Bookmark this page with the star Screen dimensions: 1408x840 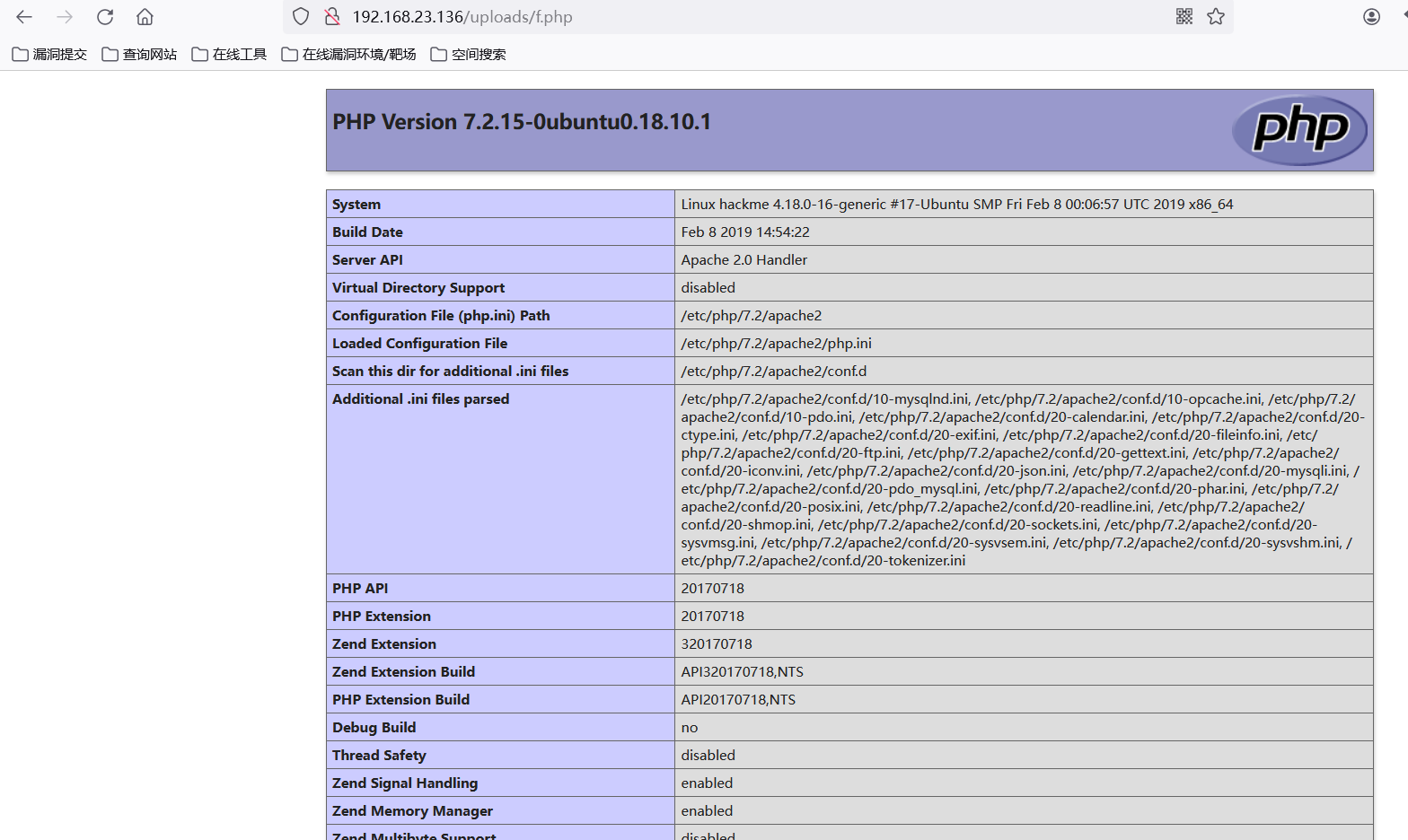pos(1216,16)
